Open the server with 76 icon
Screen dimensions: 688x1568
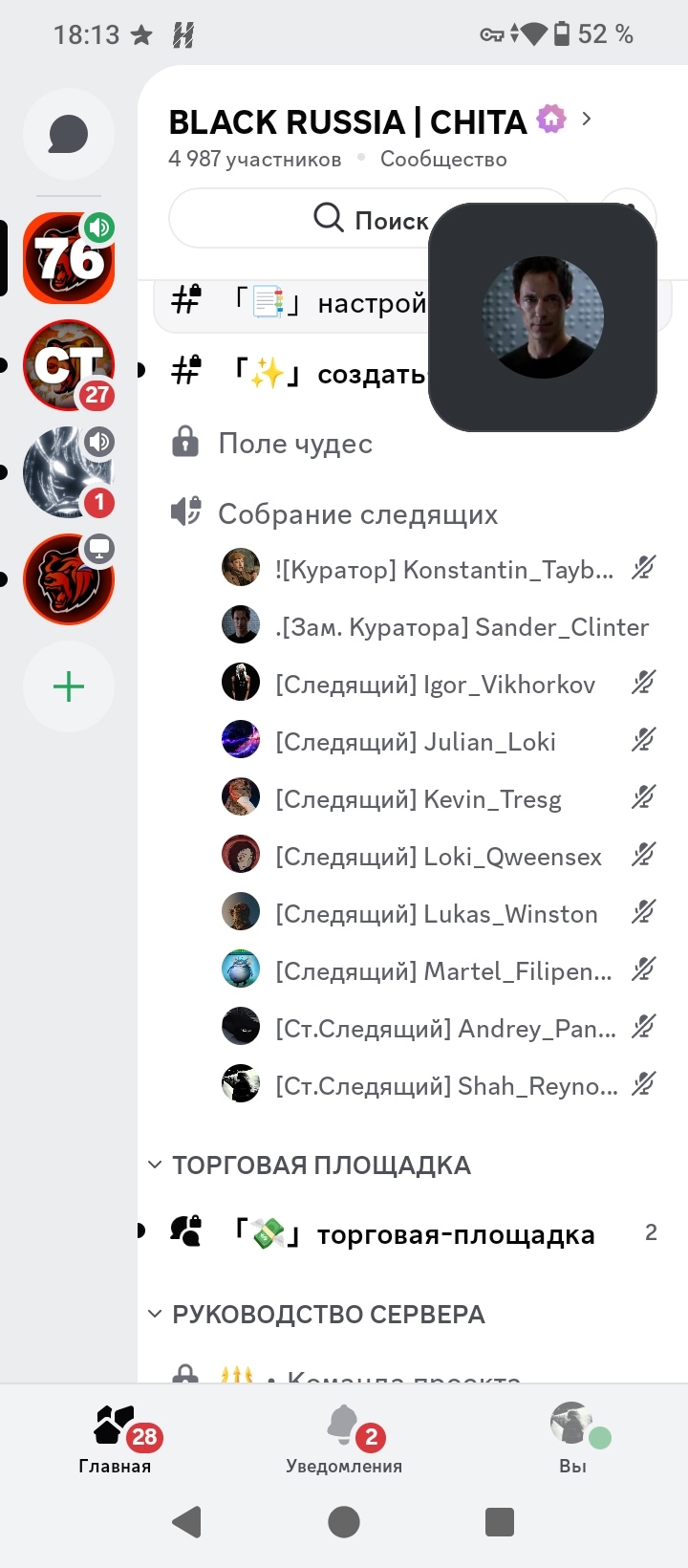pos(69,258)
